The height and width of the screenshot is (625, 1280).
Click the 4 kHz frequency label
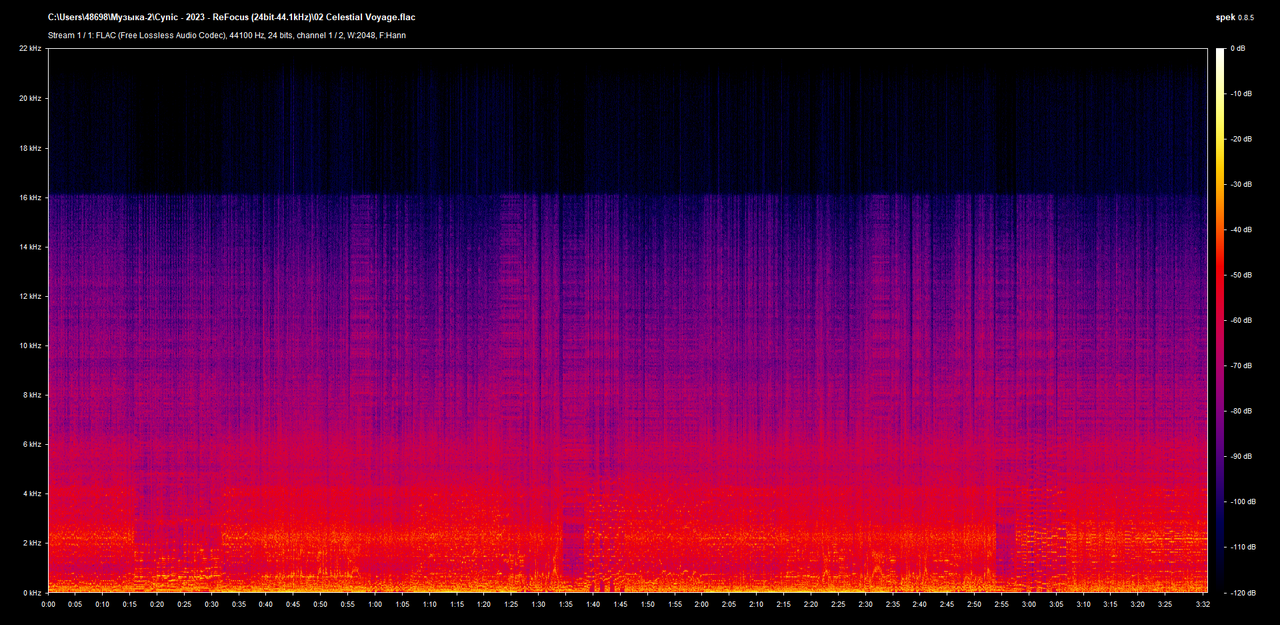pyautogui.click(x=30, y=493)
